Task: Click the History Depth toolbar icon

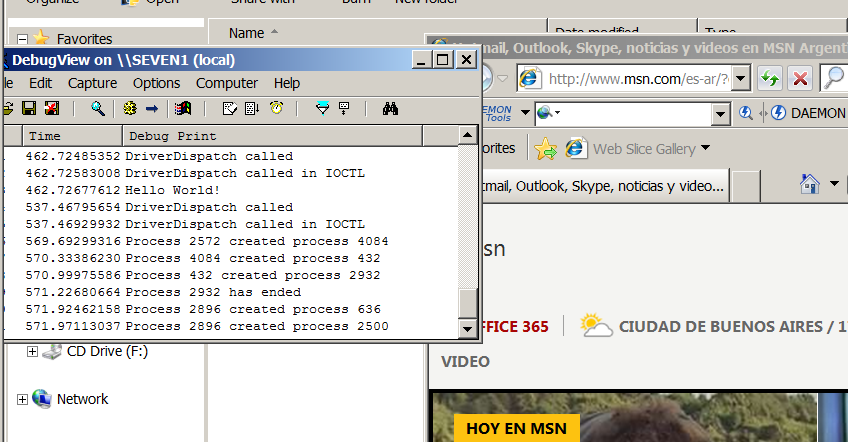Action: coord(344,108)
